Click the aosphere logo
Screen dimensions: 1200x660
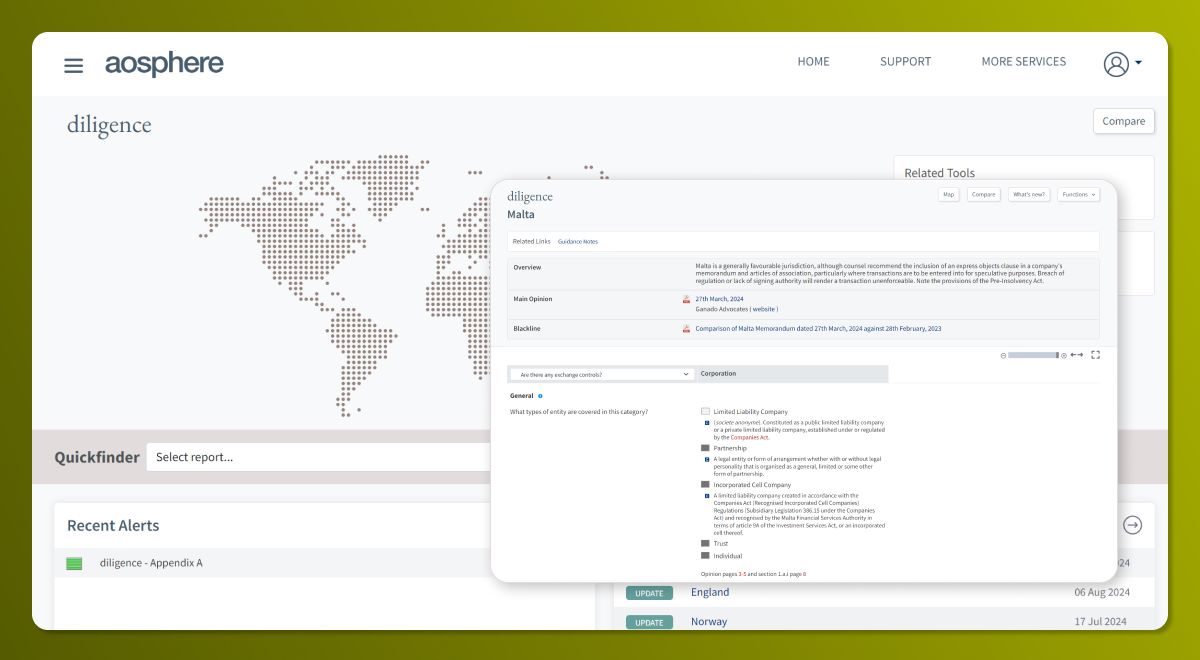click(x=164, y=64)
